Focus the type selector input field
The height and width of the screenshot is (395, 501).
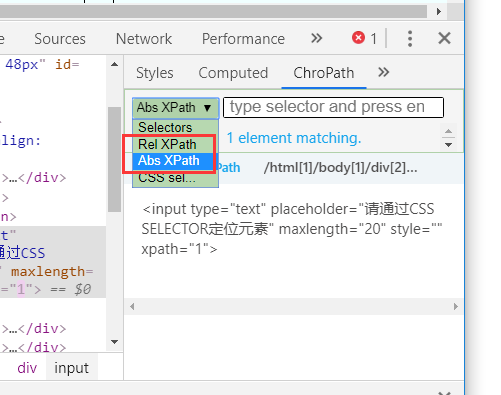coord(333,107)
